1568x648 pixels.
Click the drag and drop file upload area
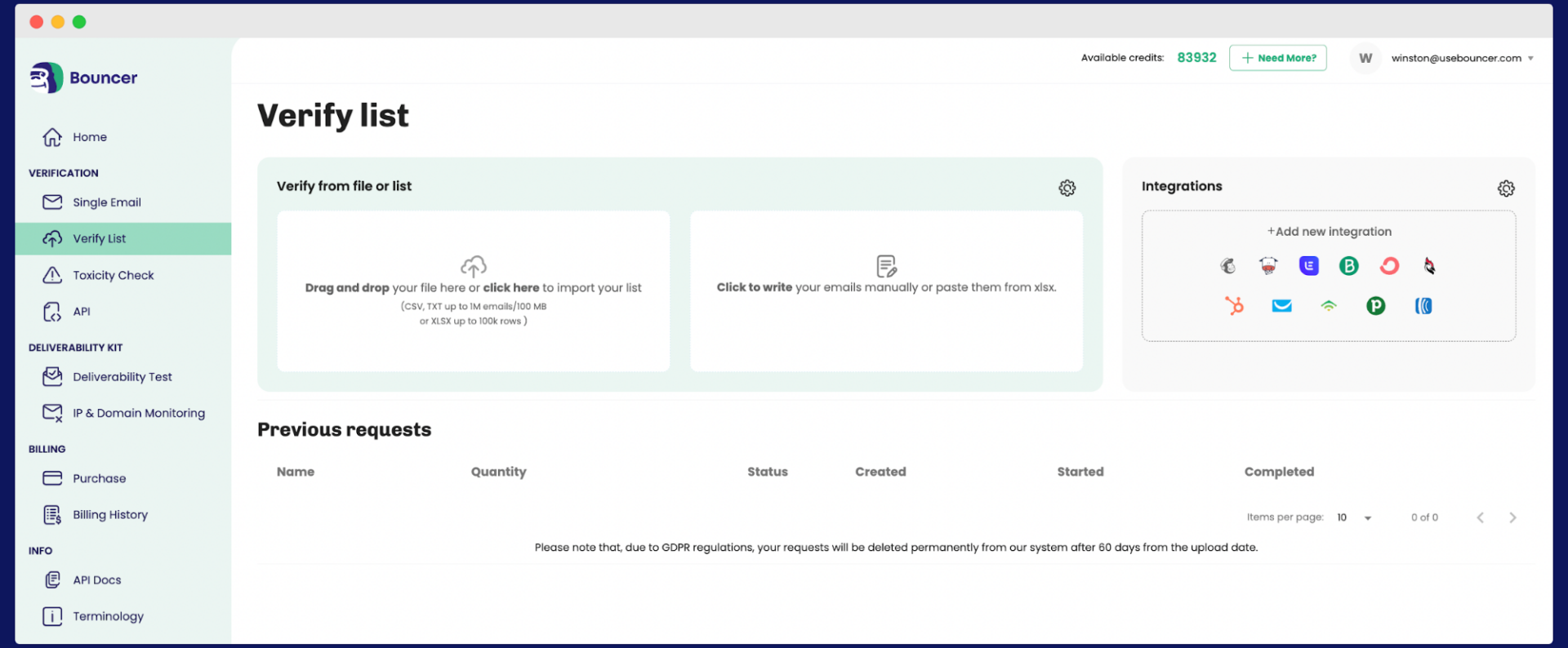[x=474, y=291]
